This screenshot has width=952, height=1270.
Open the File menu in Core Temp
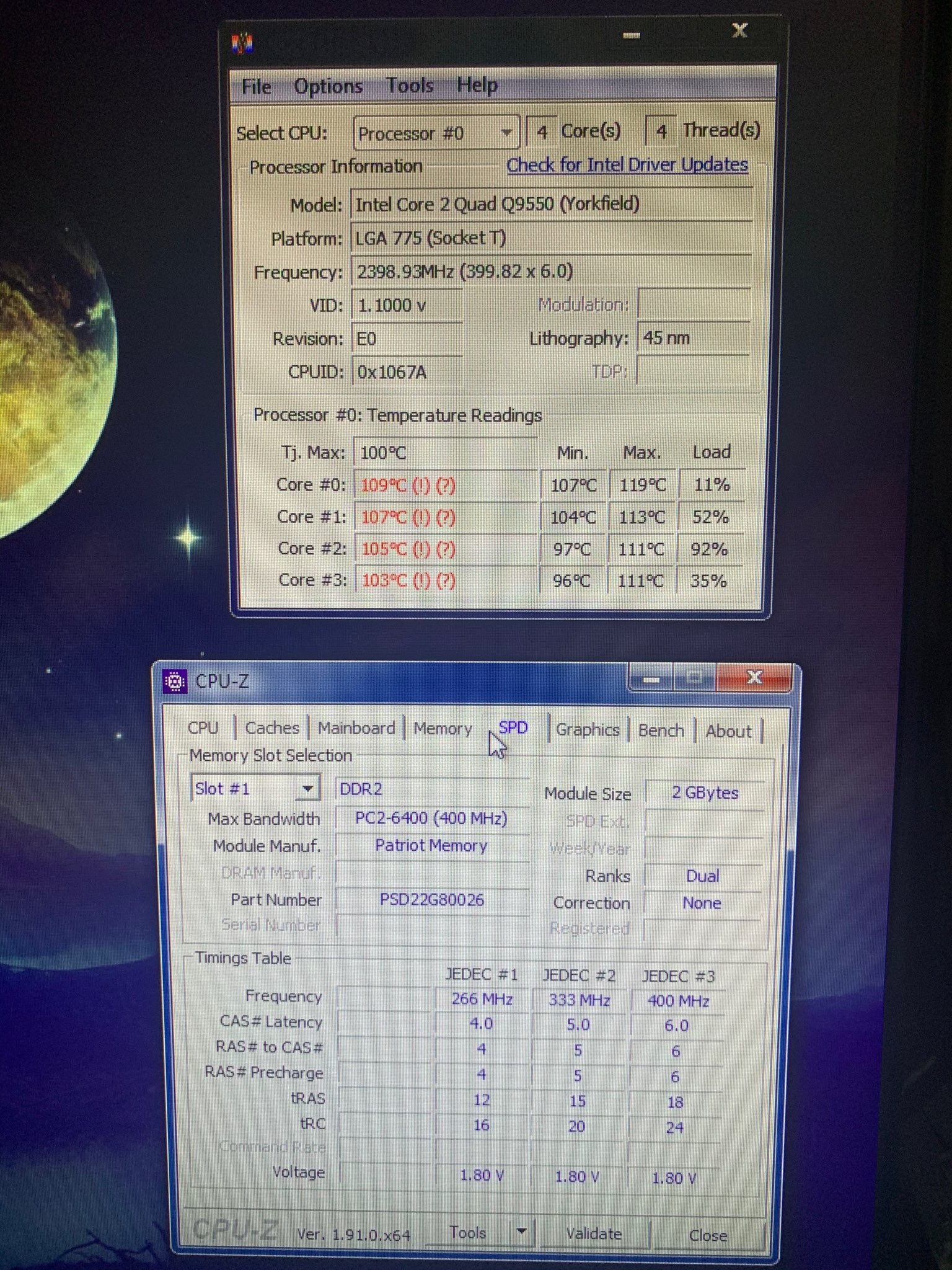point(256,86)
